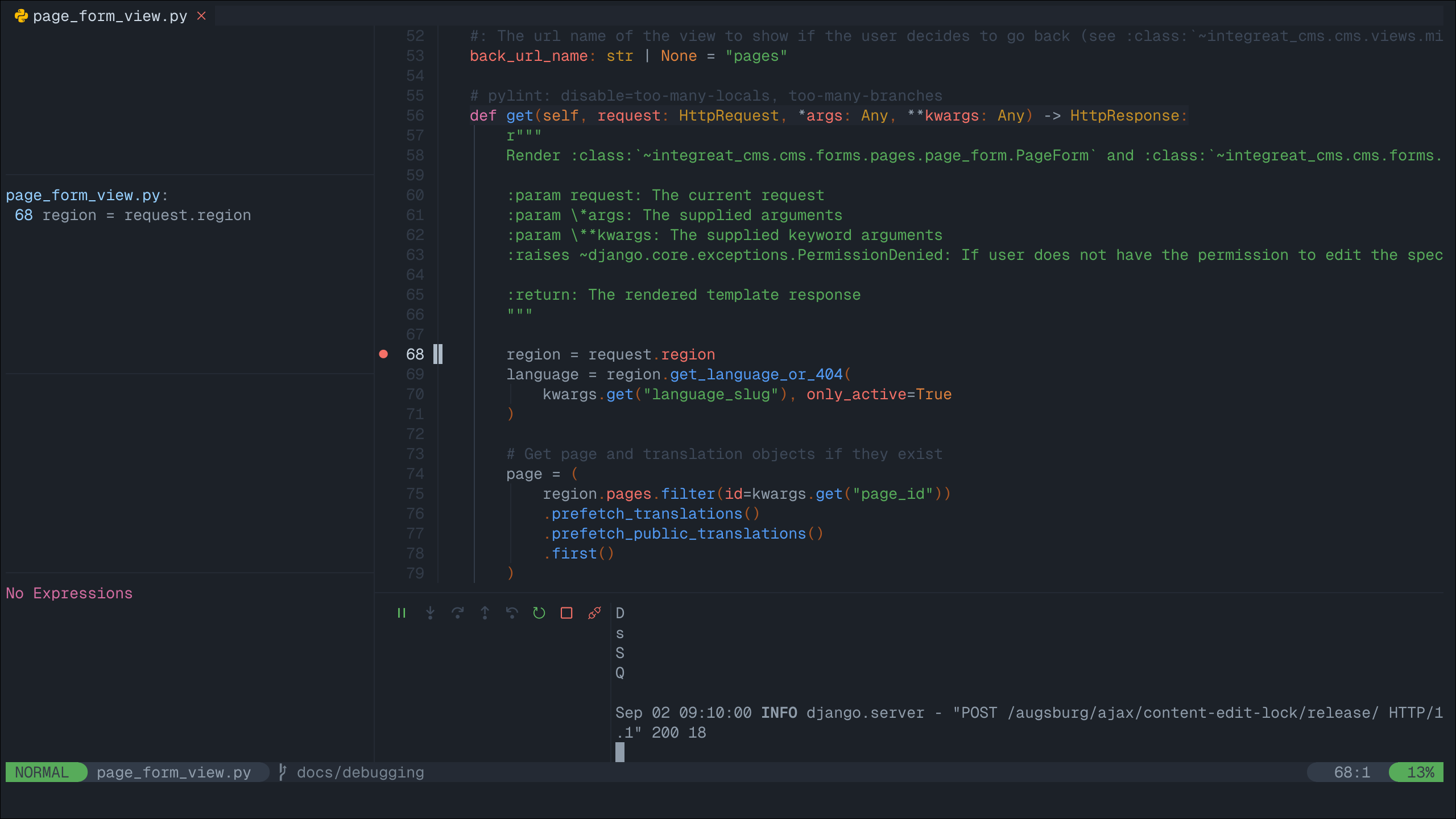The width and height of the screenshot is (1456, 819).
Task: Stop debugging with the red square icon
Action: point(566,613)
